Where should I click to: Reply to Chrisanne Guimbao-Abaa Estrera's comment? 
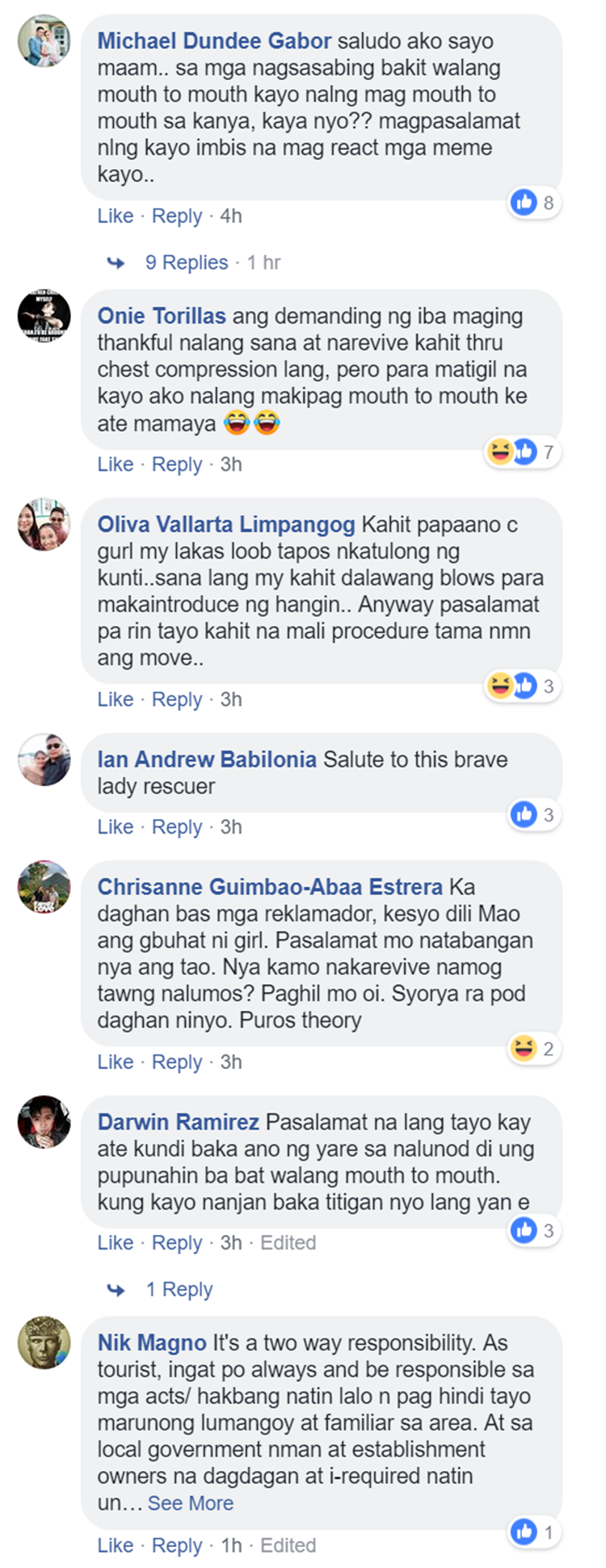tap(177, 1062)
